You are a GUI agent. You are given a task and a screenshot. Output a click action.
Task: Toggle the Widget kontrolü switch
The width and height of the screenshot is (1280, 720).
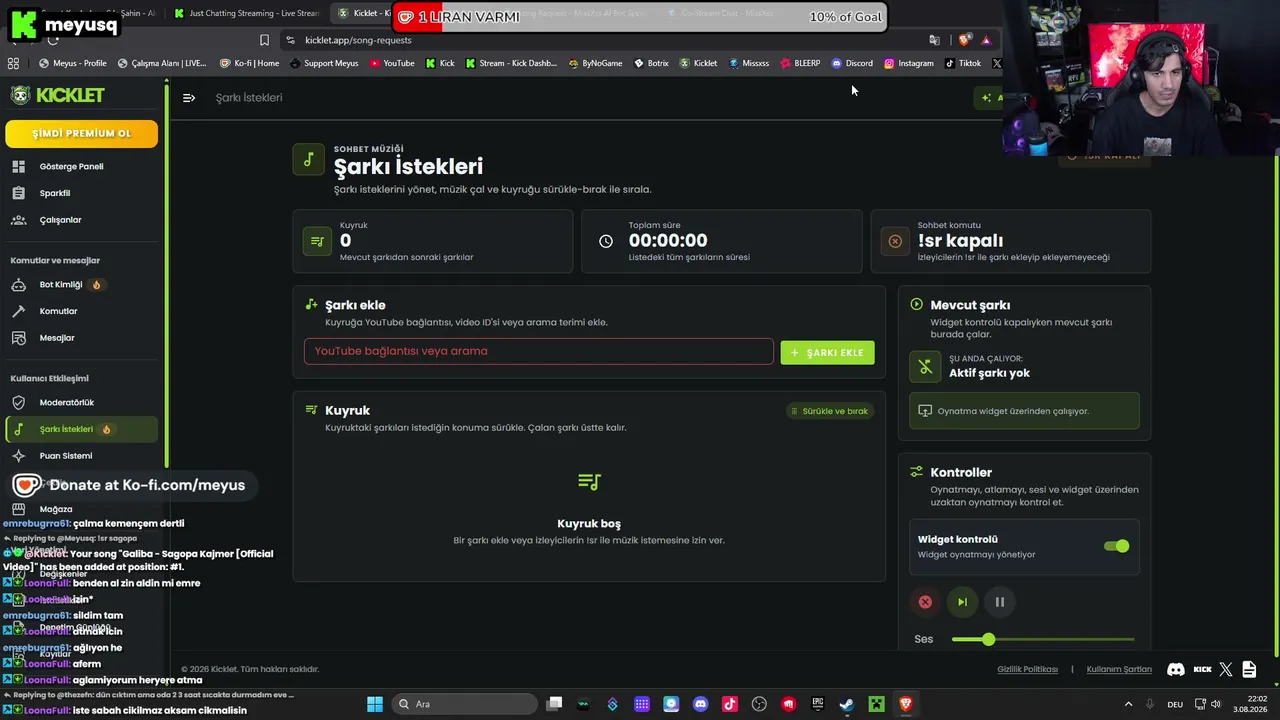coord(1116,546)
